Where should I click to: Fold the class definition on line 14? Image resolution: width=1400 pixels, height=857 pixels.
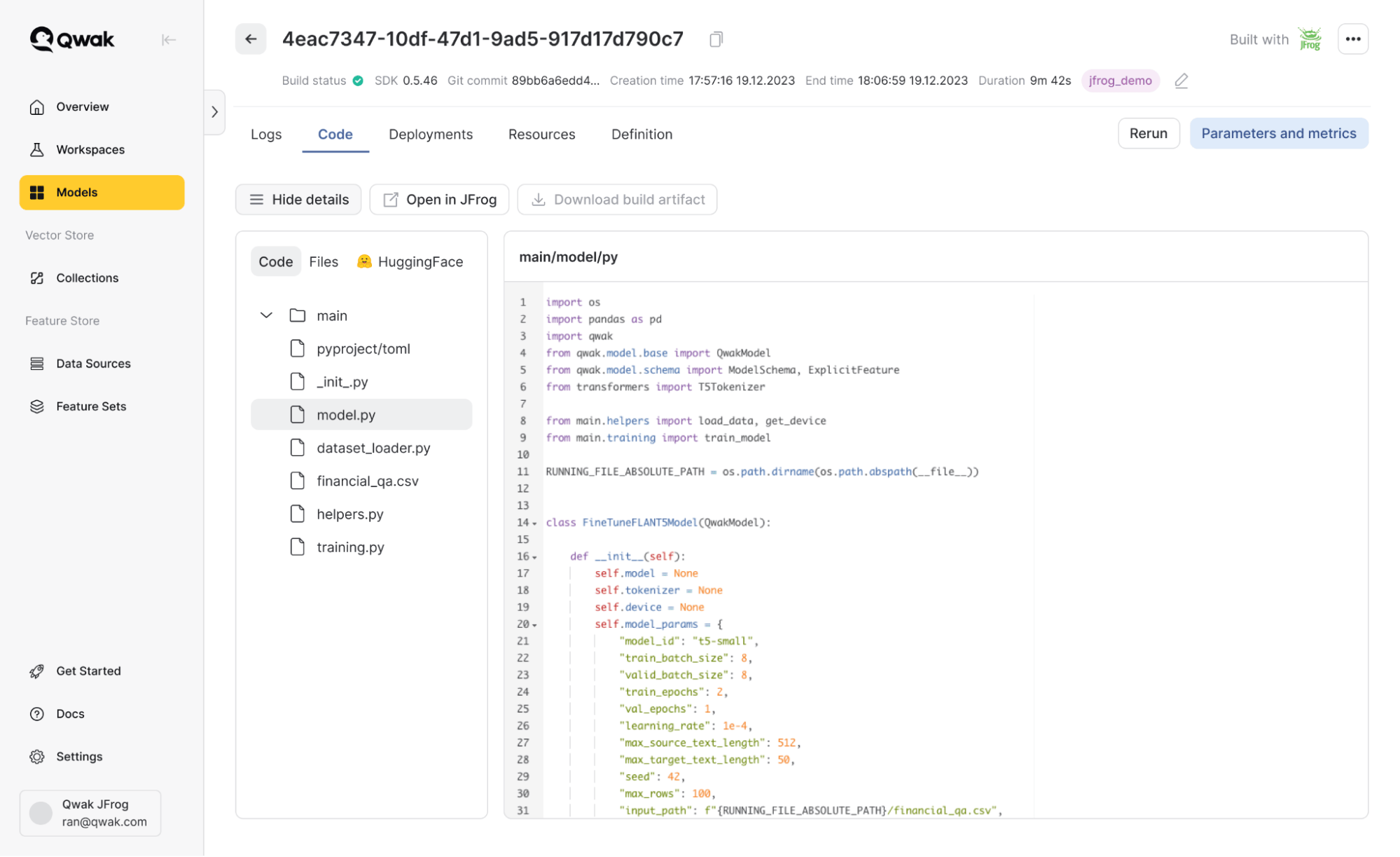[x=534, y=523]
